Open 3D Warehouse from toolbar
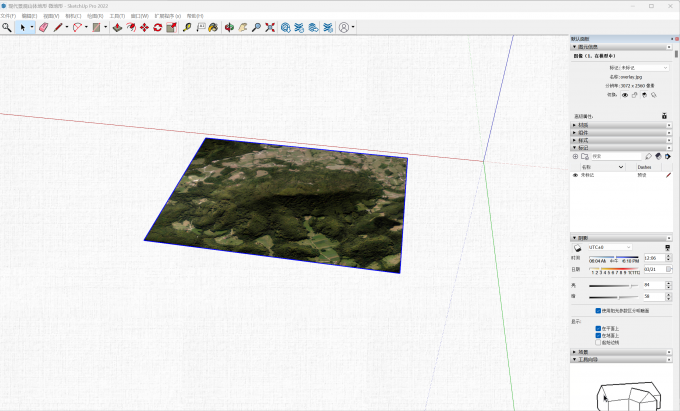 click(285, 27)
